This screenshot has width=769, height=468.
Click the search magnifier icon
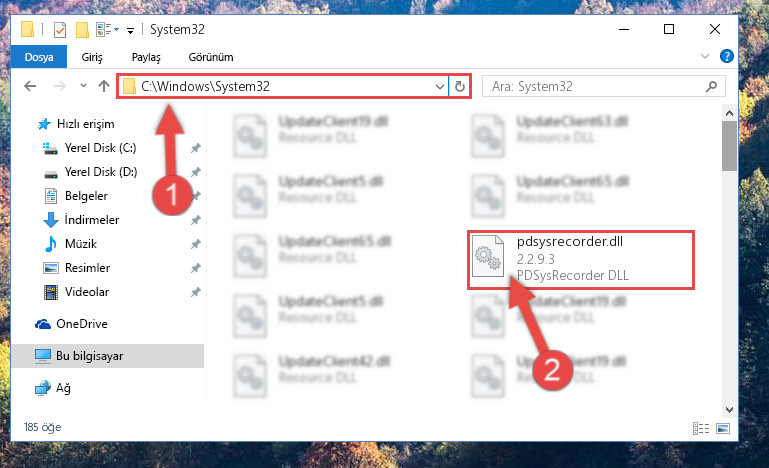click(711, 87)
